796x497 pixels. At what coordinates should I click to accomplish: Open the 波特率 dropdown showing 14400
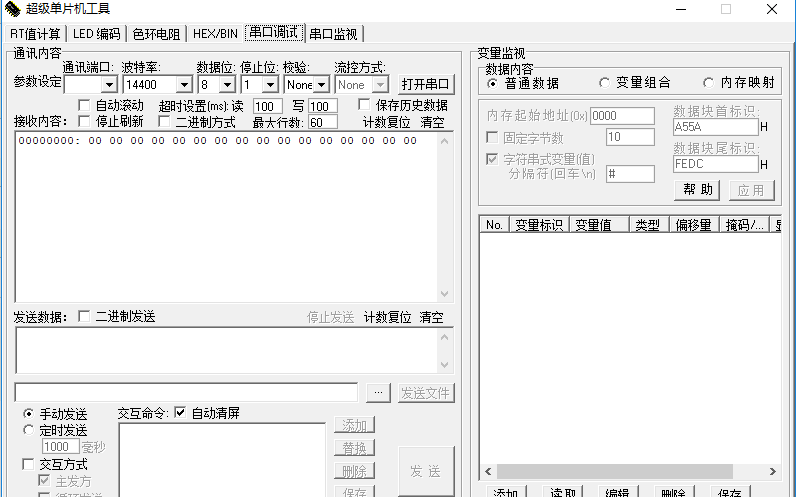183,85
